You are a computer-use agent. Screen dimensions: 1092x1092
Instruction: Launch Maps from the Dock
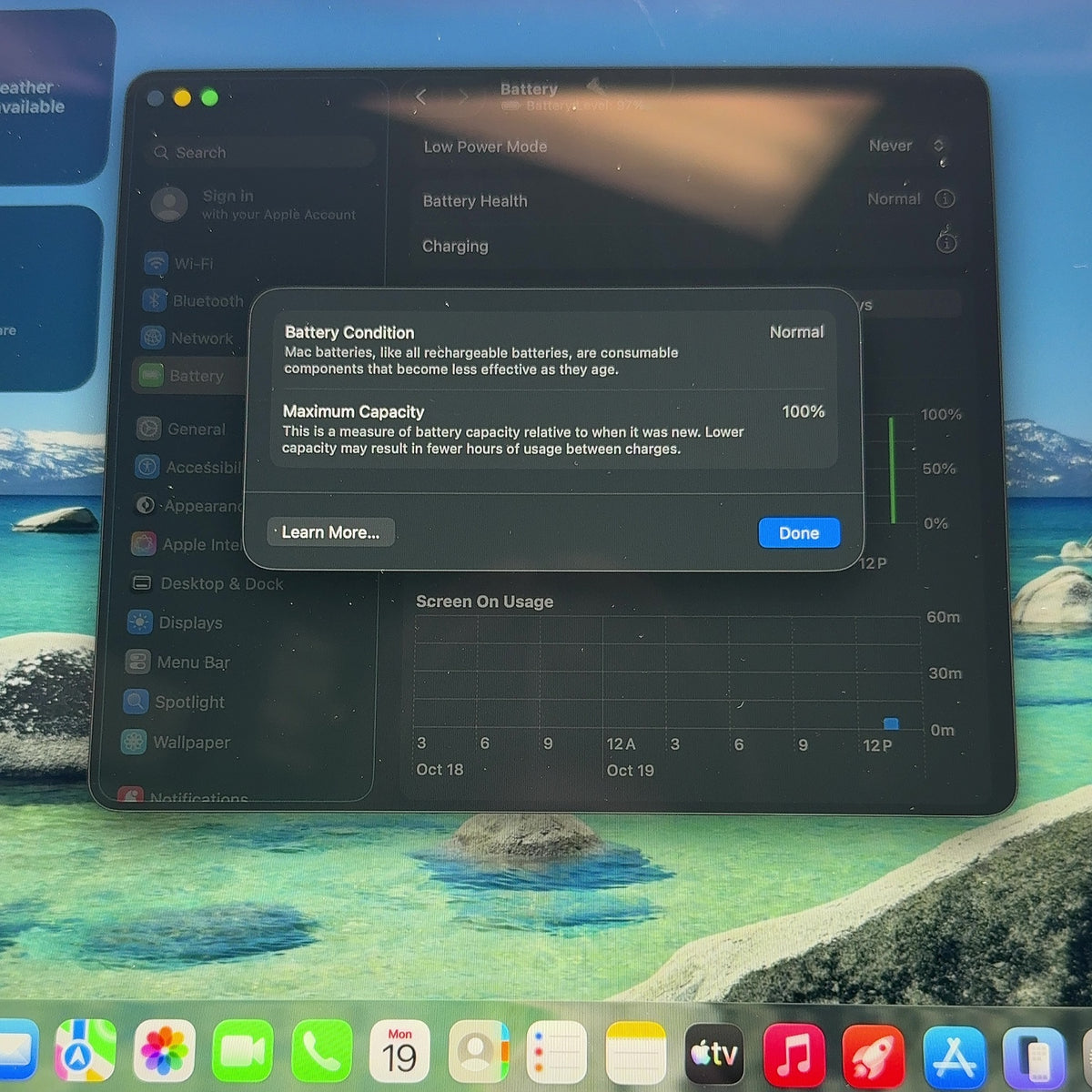(x=86, y=1051)
